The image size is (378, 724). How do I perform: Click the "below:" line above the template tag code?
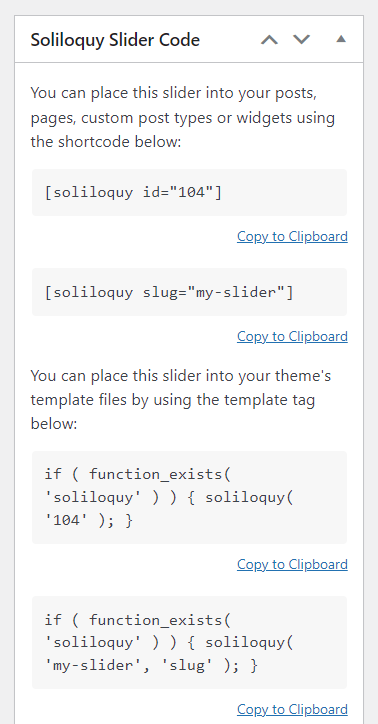(54, 423)
